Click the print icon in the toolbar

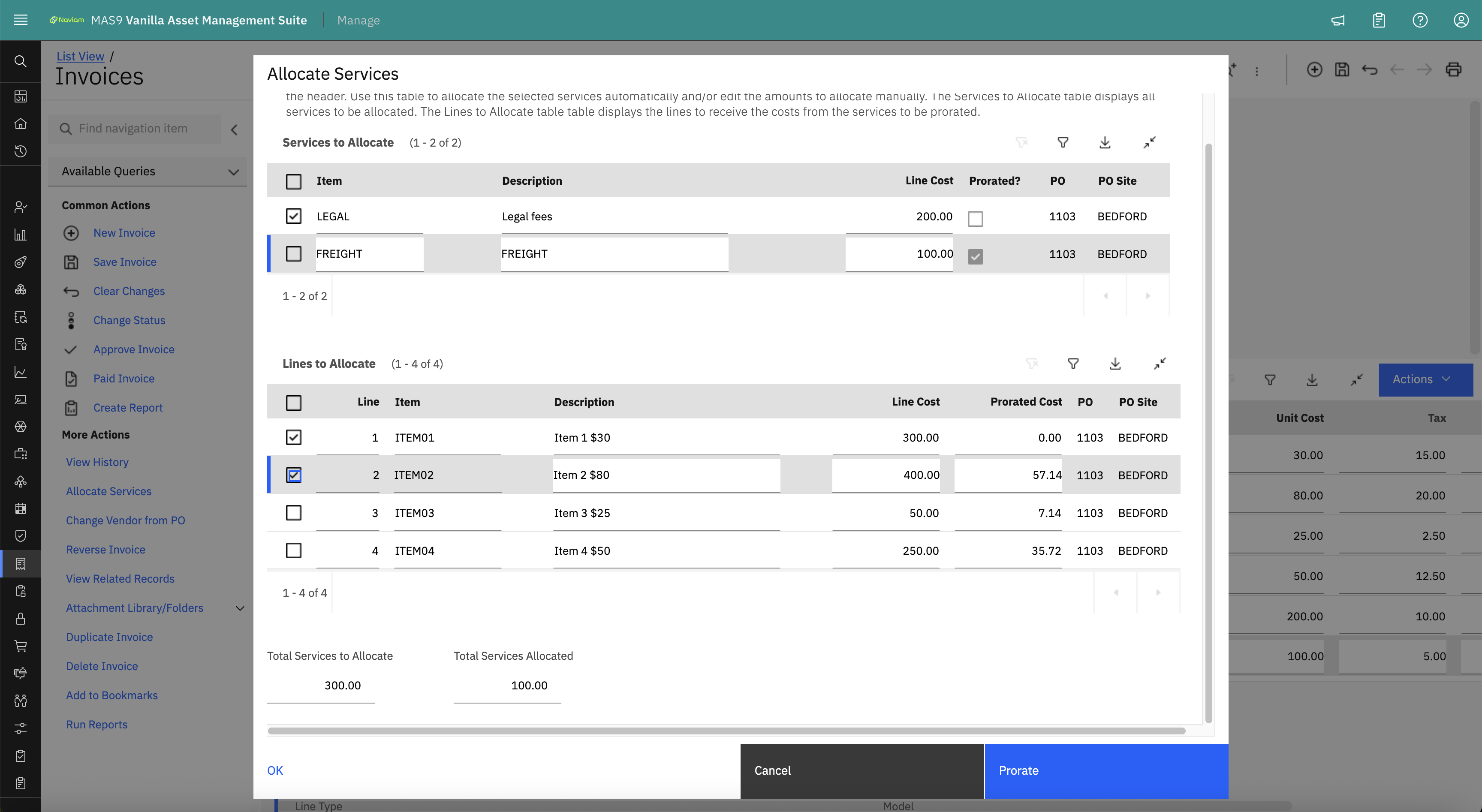[x=1453, y=69]
